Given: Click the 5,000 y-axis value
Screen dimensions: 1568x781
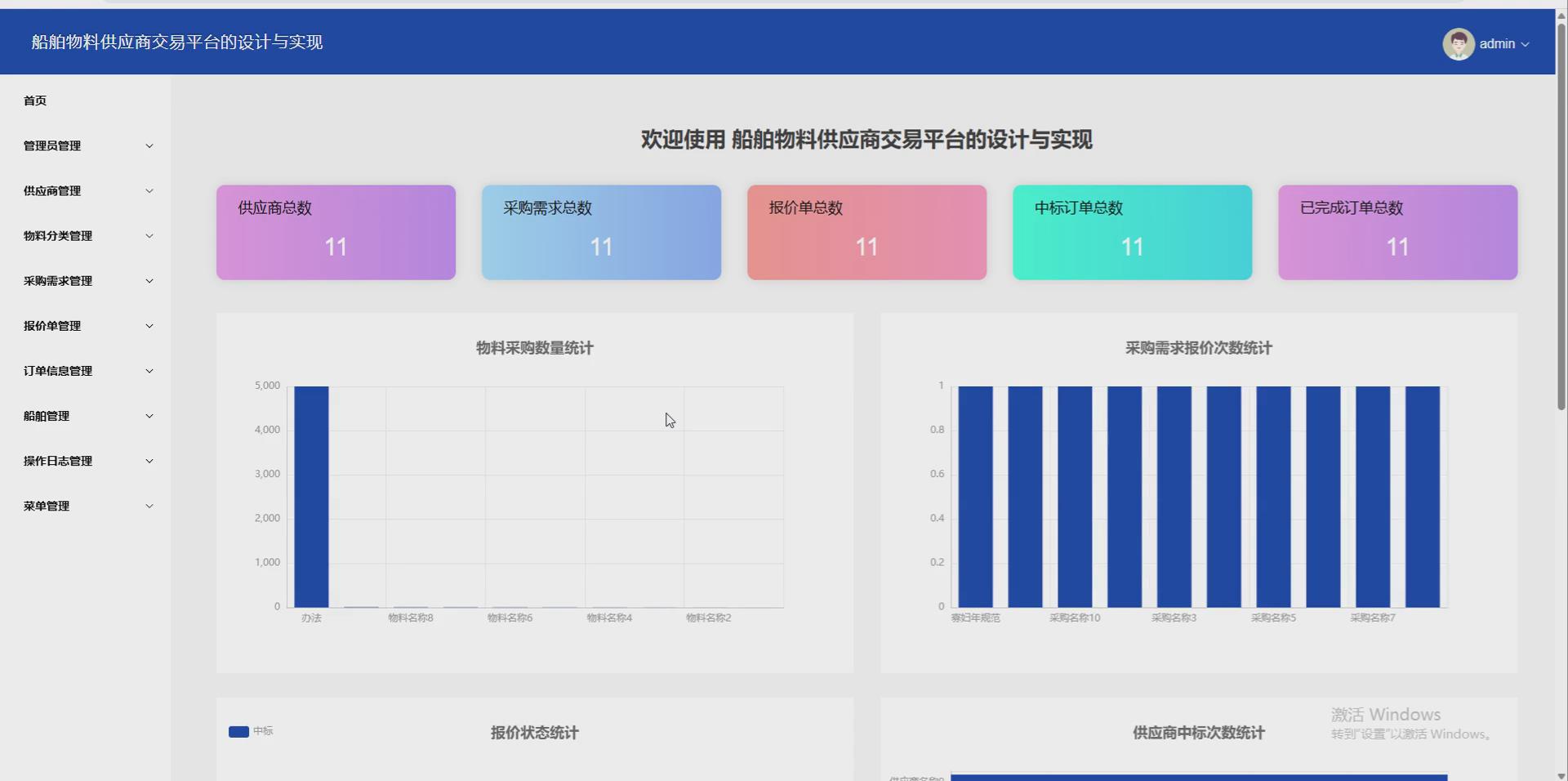Looking at the screenshot, I should click(267, 385).
